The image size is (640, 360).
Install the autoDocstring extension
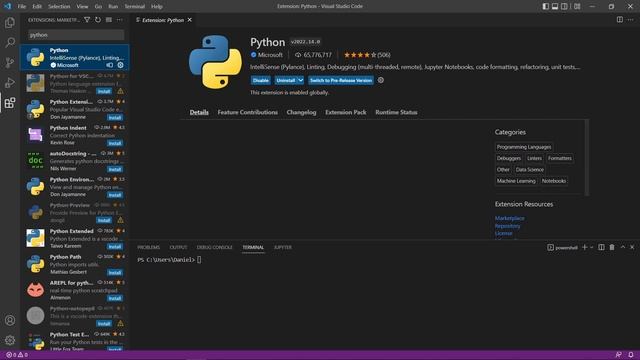pos(115,169)
